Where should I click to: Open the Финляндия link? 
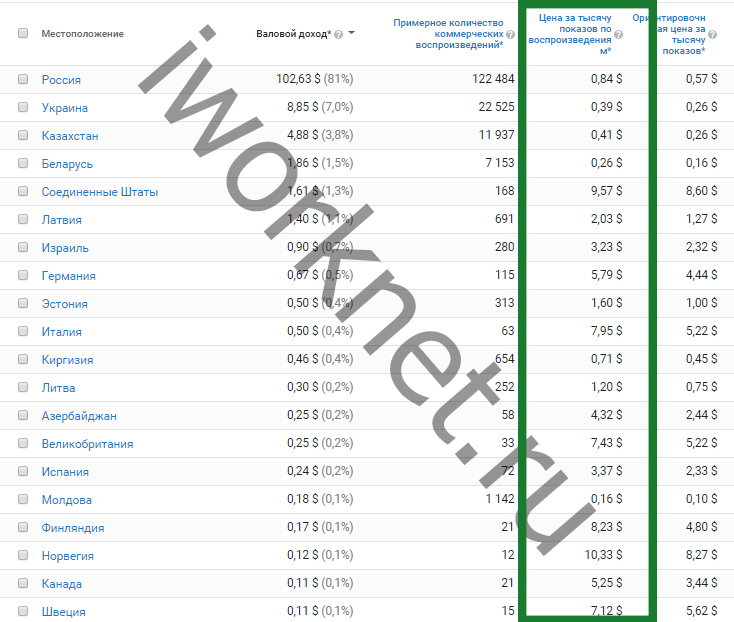(x=73, y=527)
